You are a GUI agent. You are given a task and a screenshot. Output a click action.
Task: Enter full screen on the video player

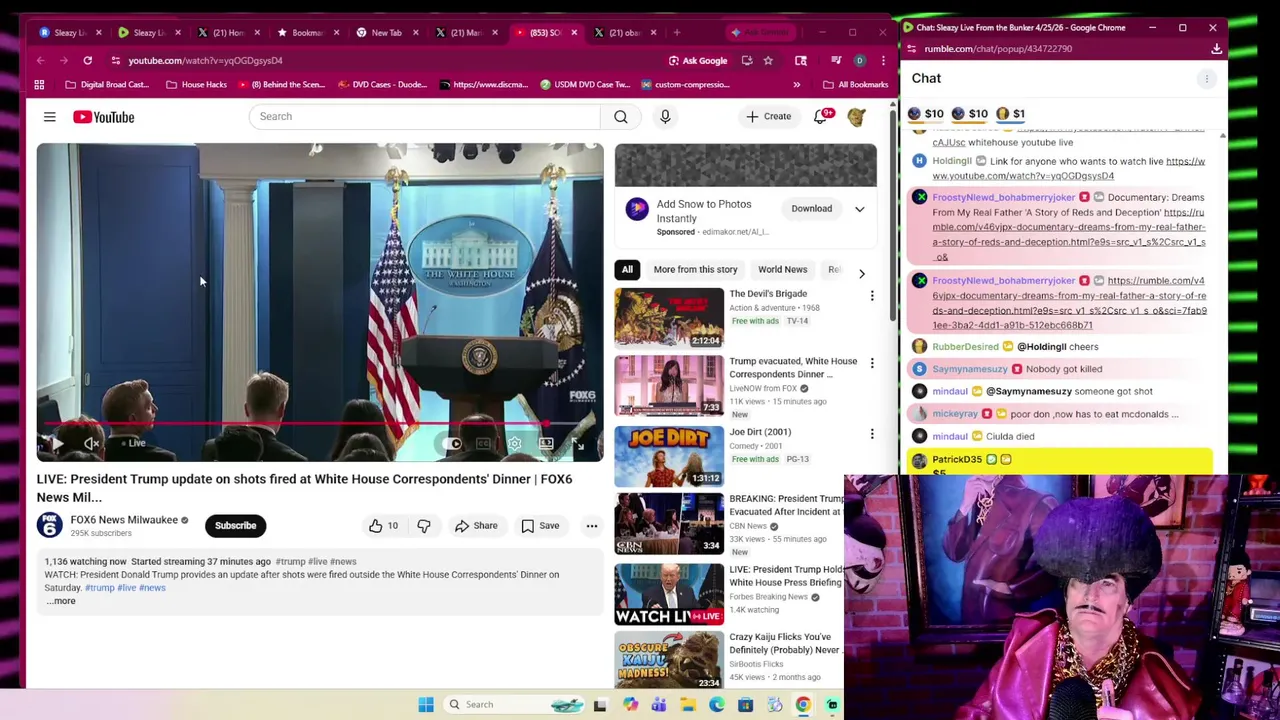(577, 443)
